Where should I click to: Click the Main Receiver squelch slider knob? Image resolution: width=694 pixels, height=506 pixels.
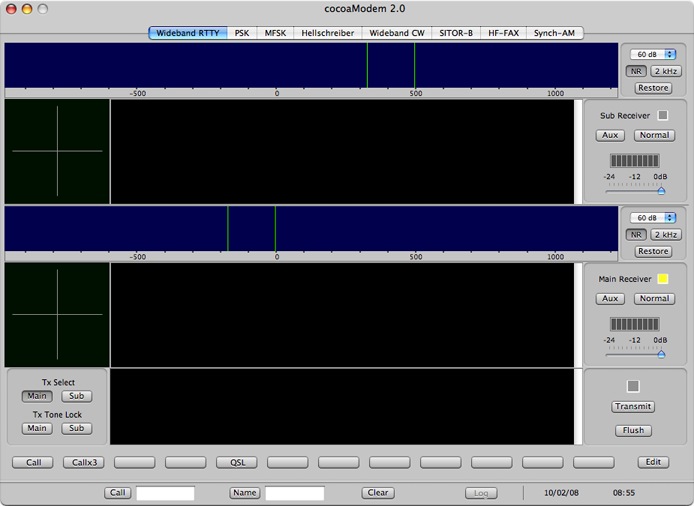coord(661,354)
